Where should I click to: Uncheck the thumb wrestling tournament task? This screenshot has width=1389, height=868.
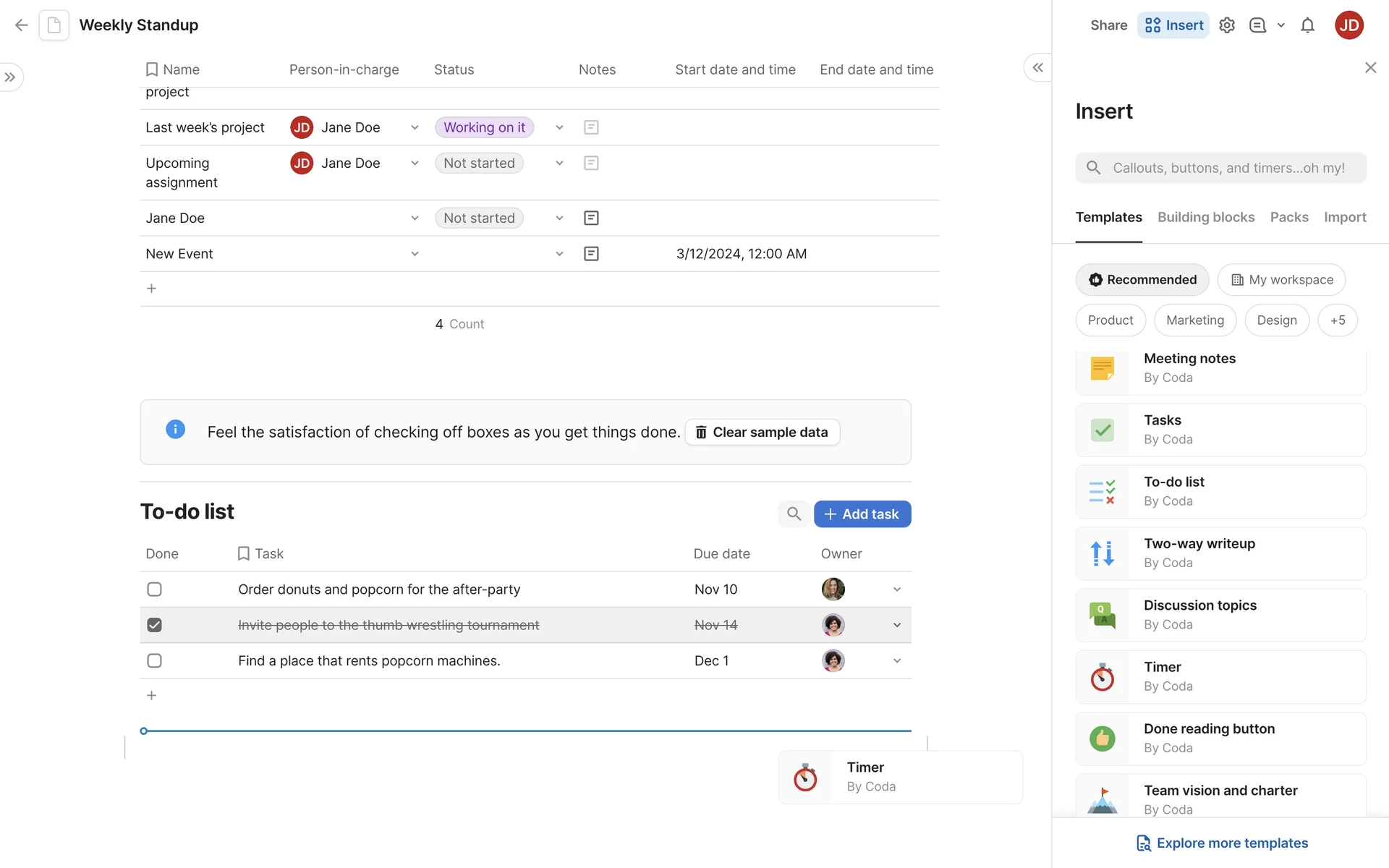pyautogui.click(x=154, y=625)
